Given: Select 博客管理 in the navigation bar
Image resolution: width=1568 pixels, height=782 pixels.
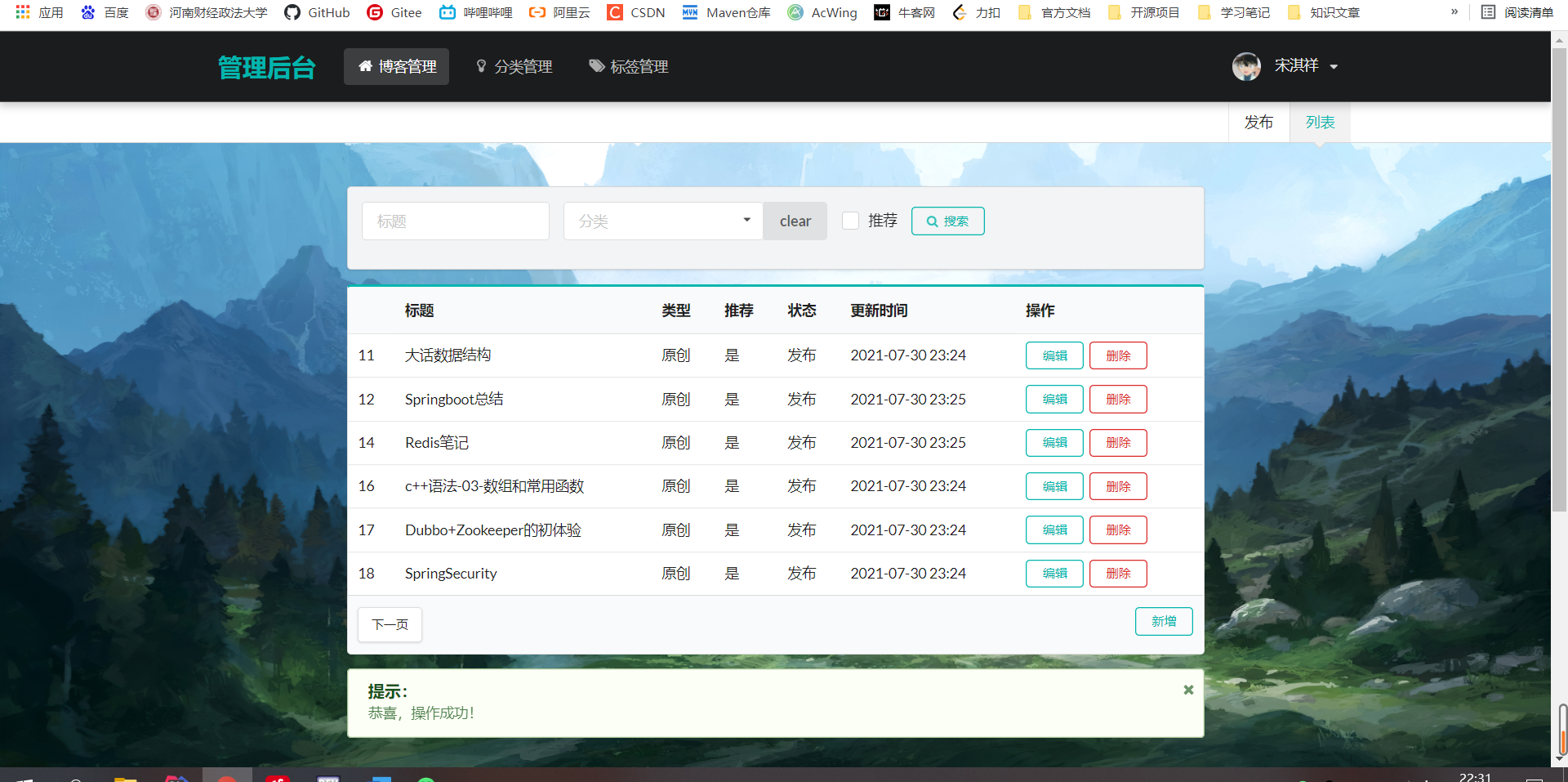Looking at the screenshot, I should point(396,66).
